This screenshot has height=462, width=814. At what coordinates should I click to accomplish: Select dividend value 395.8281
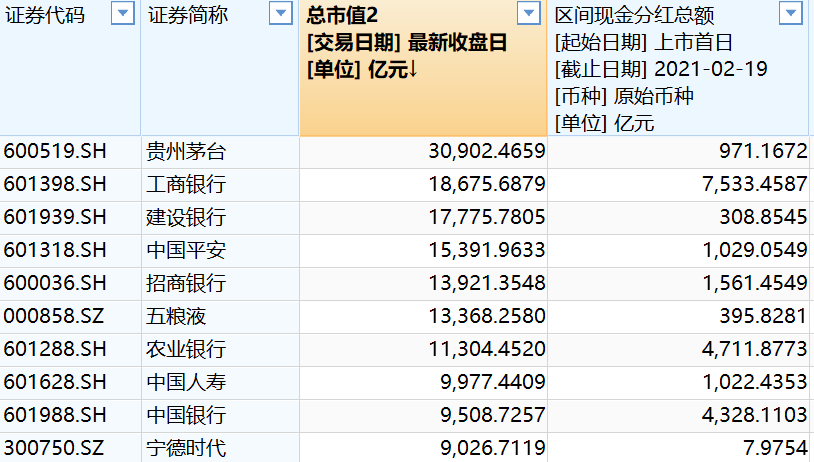pos(679,316)
